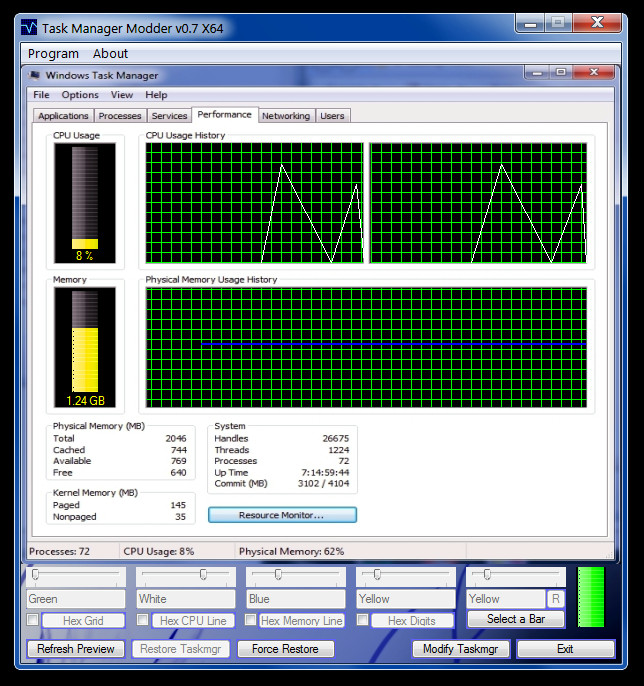Enable the Hex Digits checkbox
The image size is (644, 686).
(x=363, y=620)
